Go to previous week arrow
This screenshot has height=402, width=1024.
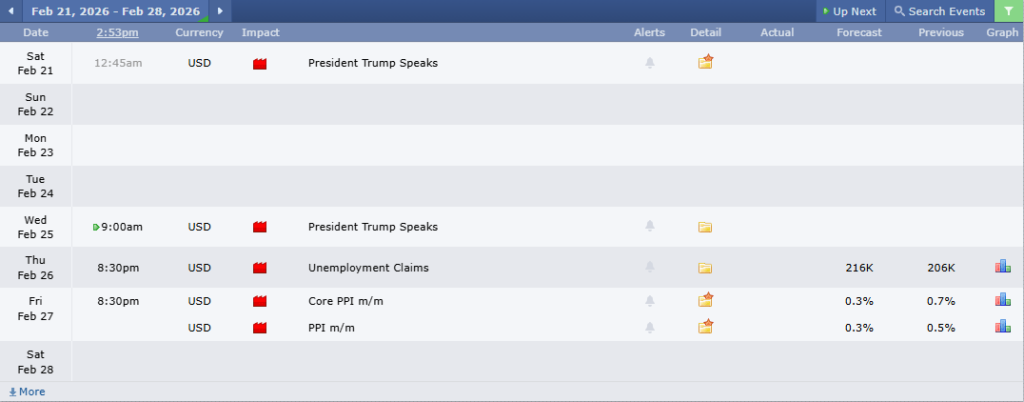(x=11, y=11)
